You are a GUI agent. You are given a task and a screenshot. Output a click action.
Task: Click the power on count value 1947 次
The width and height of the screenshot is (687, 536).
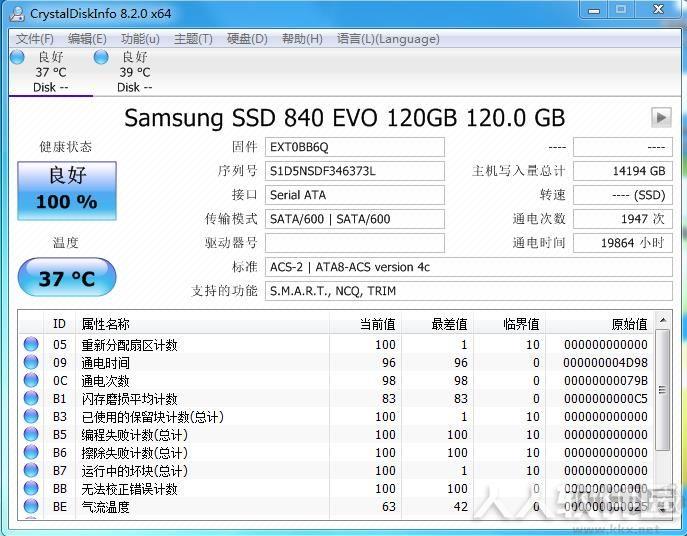(x=623, y=219)
